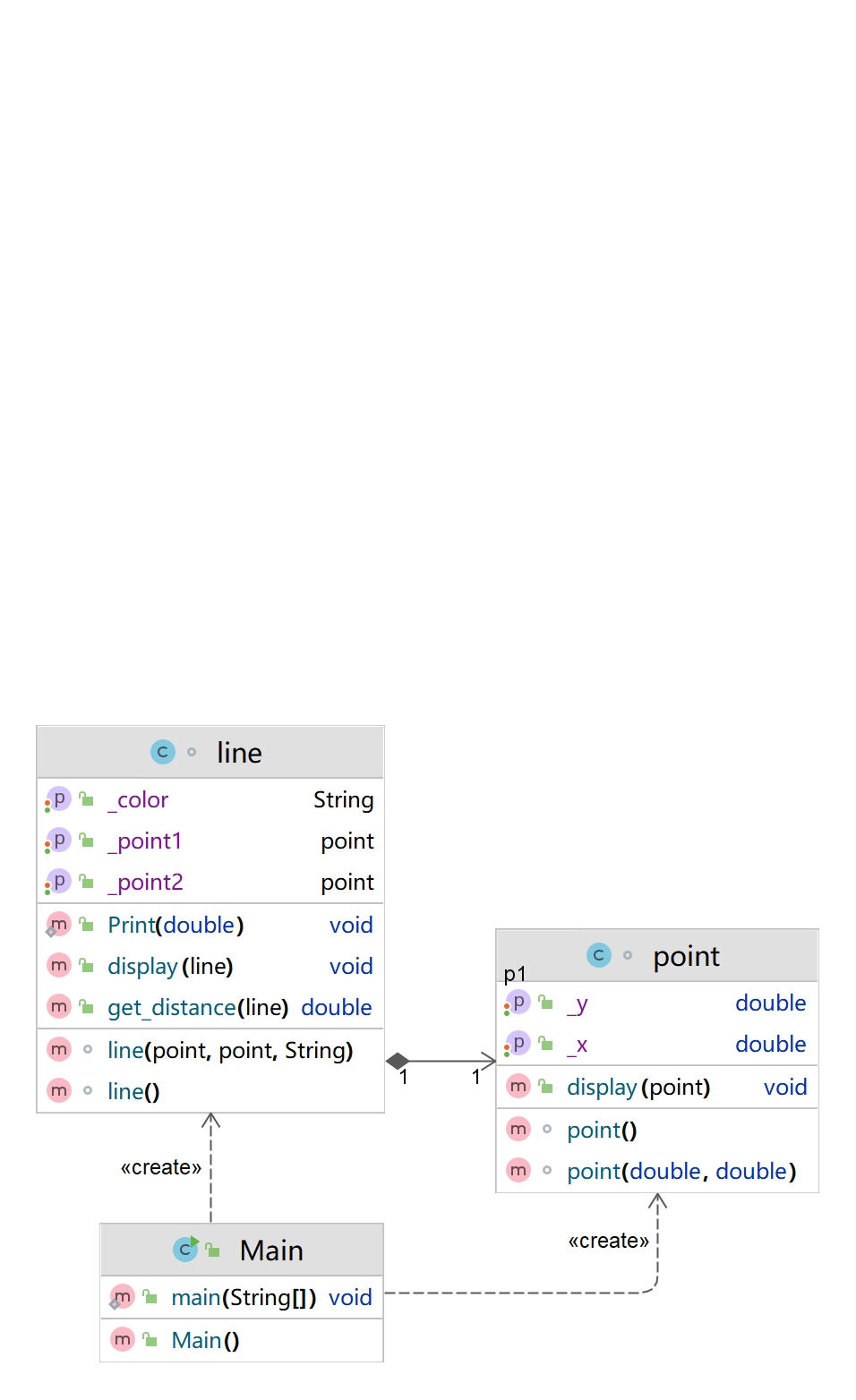Select the line(point, point, String) constructor
The width and height of the screenshot is (856, 1400).
pyautogui.click(x=230, y=1050)
